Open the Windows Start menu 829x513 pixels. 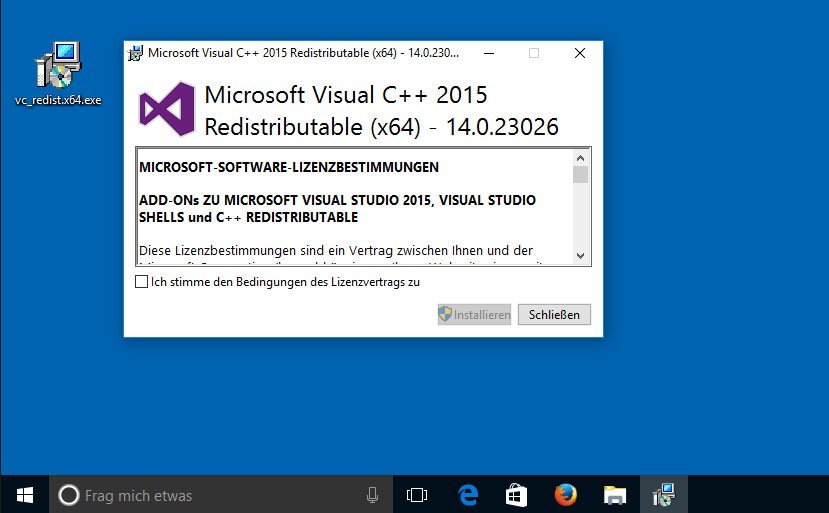click(x=24, y=495)
